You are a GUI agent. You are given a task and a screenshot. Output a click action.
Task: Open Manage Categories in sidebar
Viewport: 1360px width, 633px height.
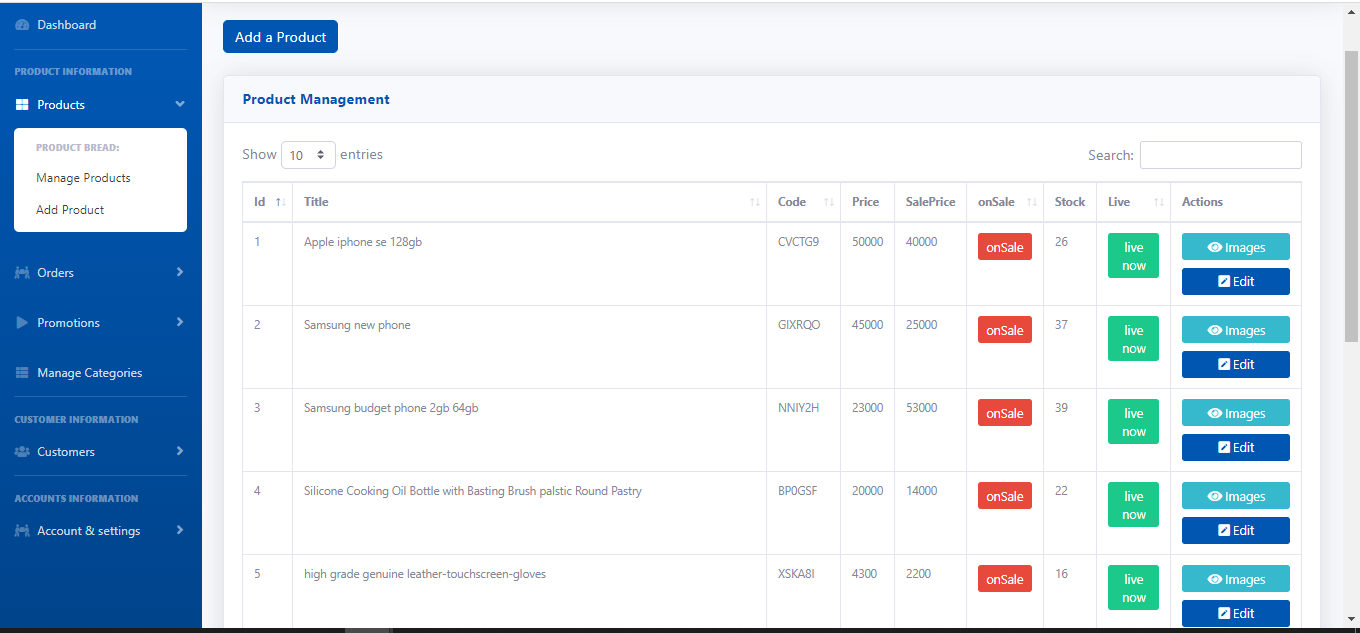[x=90, y=373]
